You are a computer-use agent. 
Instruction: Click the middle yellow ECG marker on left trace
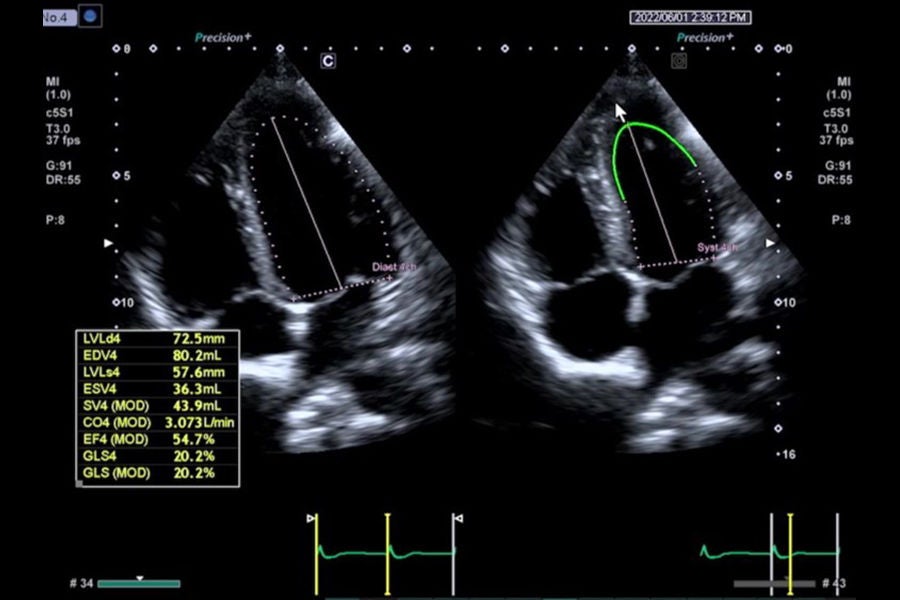pyautogui.click(x=387, y=554)
